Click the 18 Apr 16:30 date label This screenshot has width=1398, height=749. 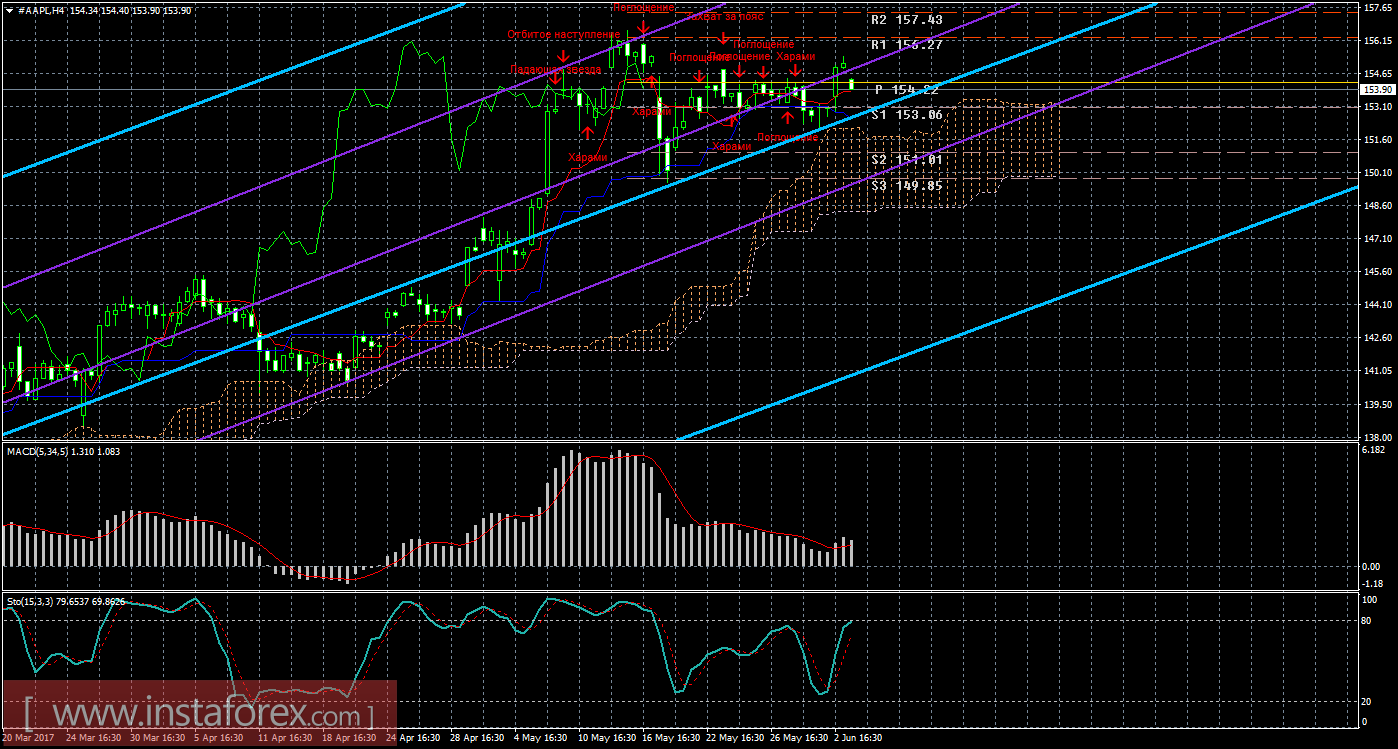(x=349, y=739)
